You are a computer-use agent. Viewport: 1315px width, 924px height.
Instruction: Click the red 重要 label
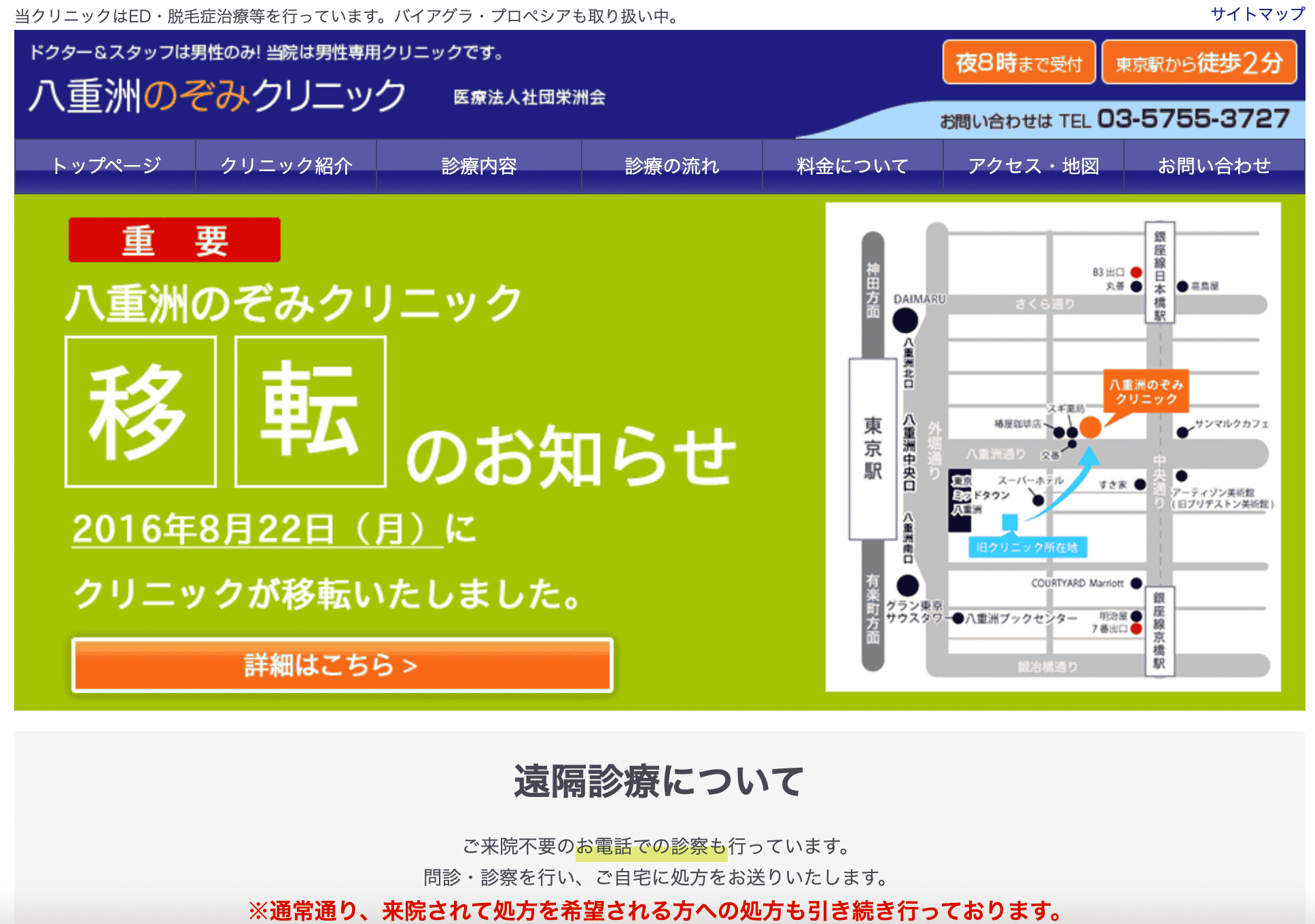coord(175,241)
